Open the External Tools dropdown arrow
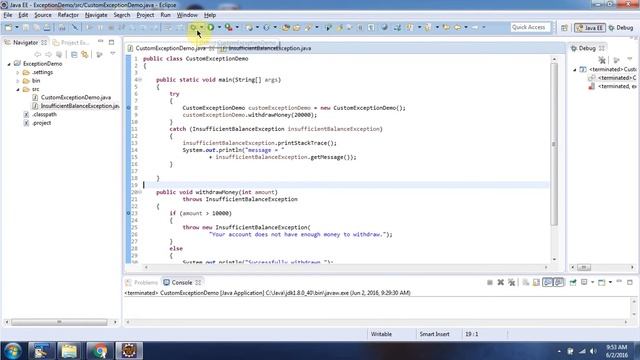 pyautogui.click(x=237, y=27)
